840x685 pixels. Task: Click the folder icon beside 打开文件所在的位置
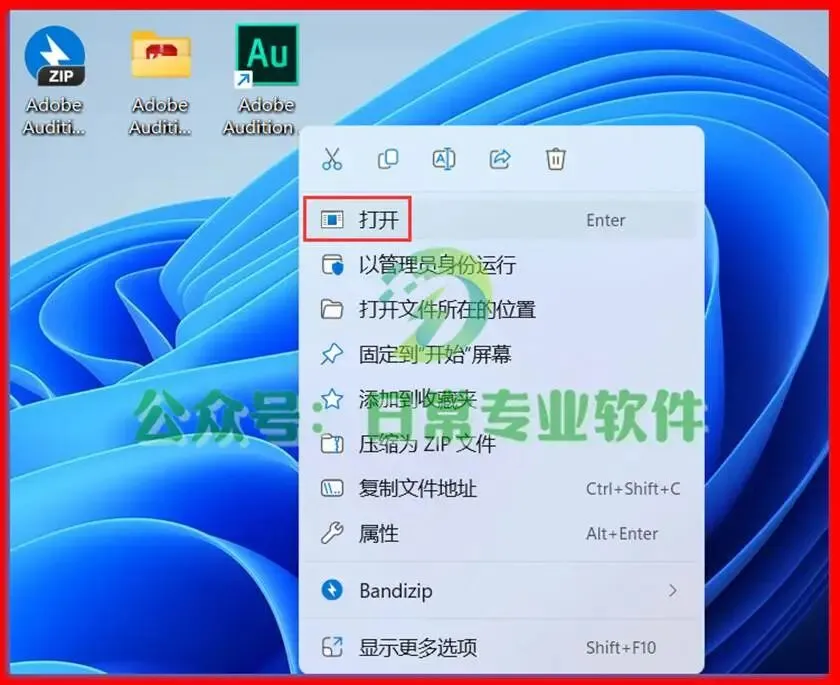point(332,309)
